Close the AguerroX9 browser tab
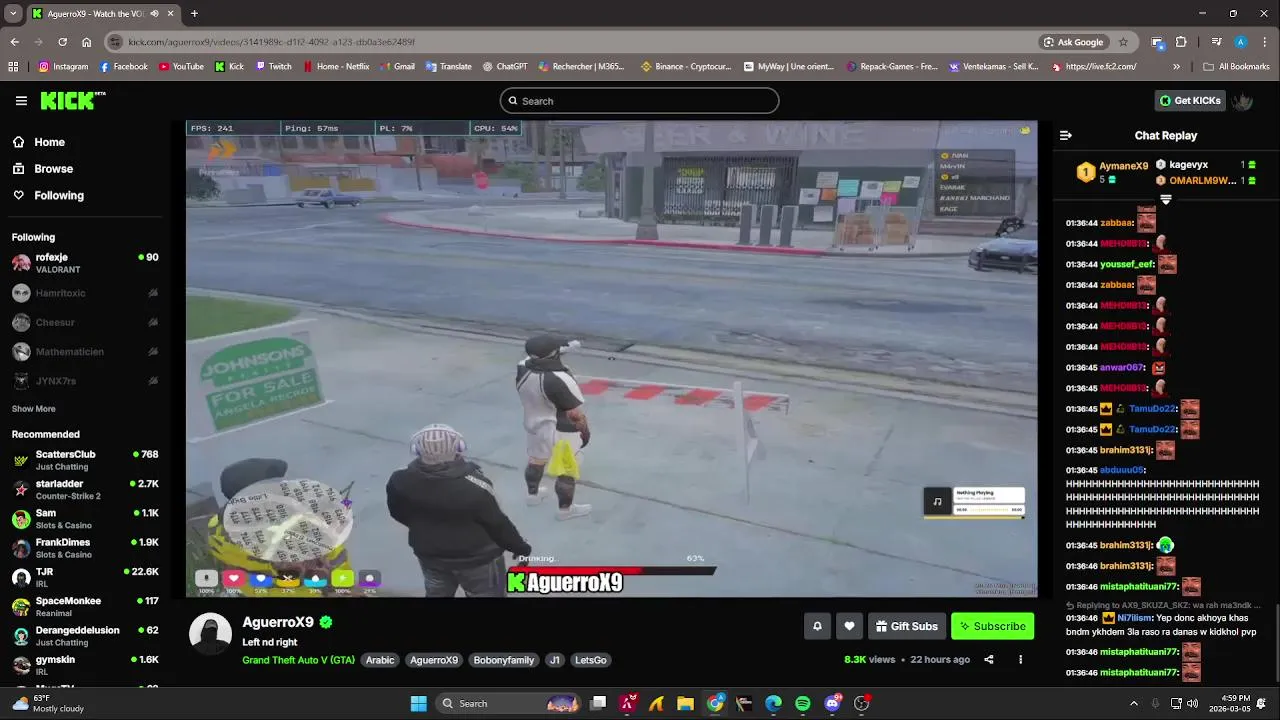This screenshot has height=720, width=1280. 172,14
